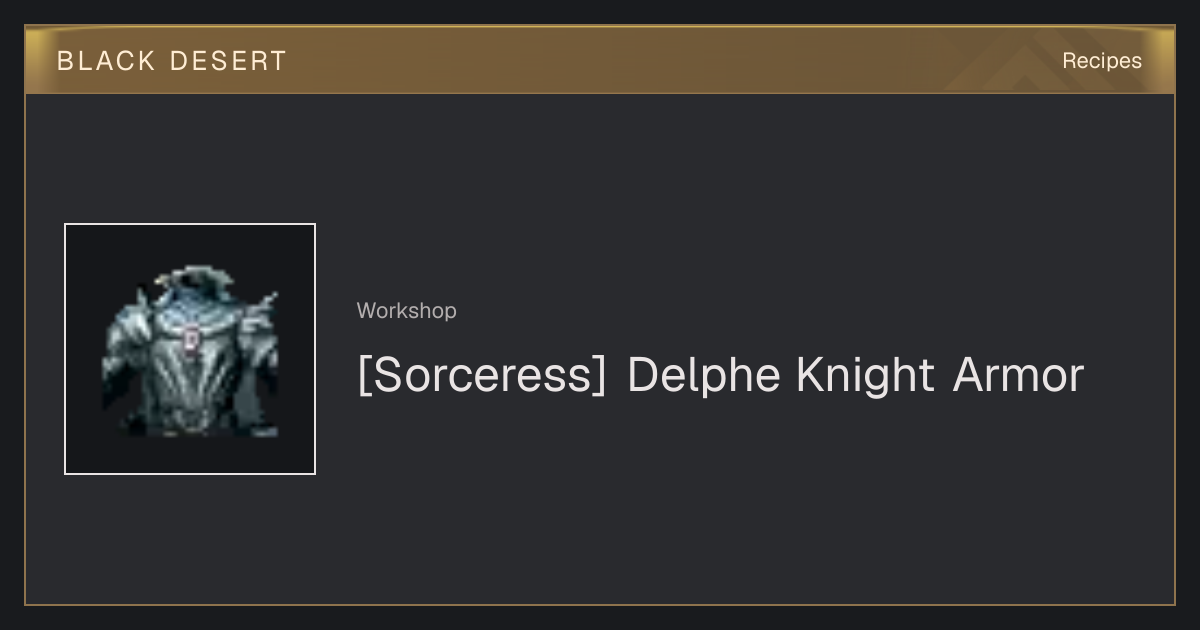This screenshot has width=1200, height=630.
Task: Click the word DESERT in header
Action: click(229, 61)
